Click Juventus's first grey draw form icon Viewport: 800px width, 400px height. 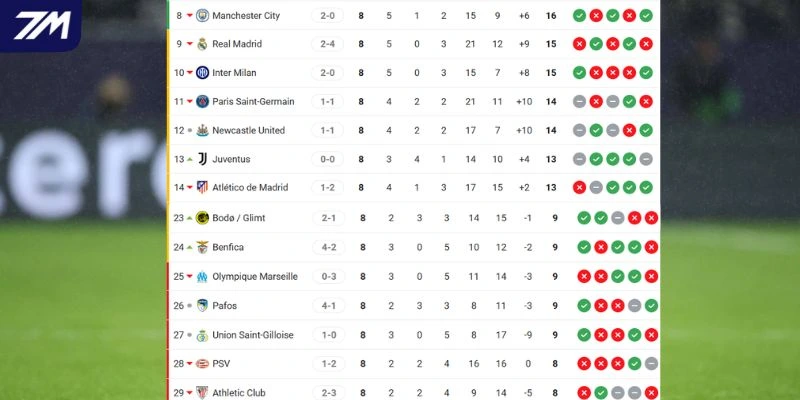[x=579, y=159]
